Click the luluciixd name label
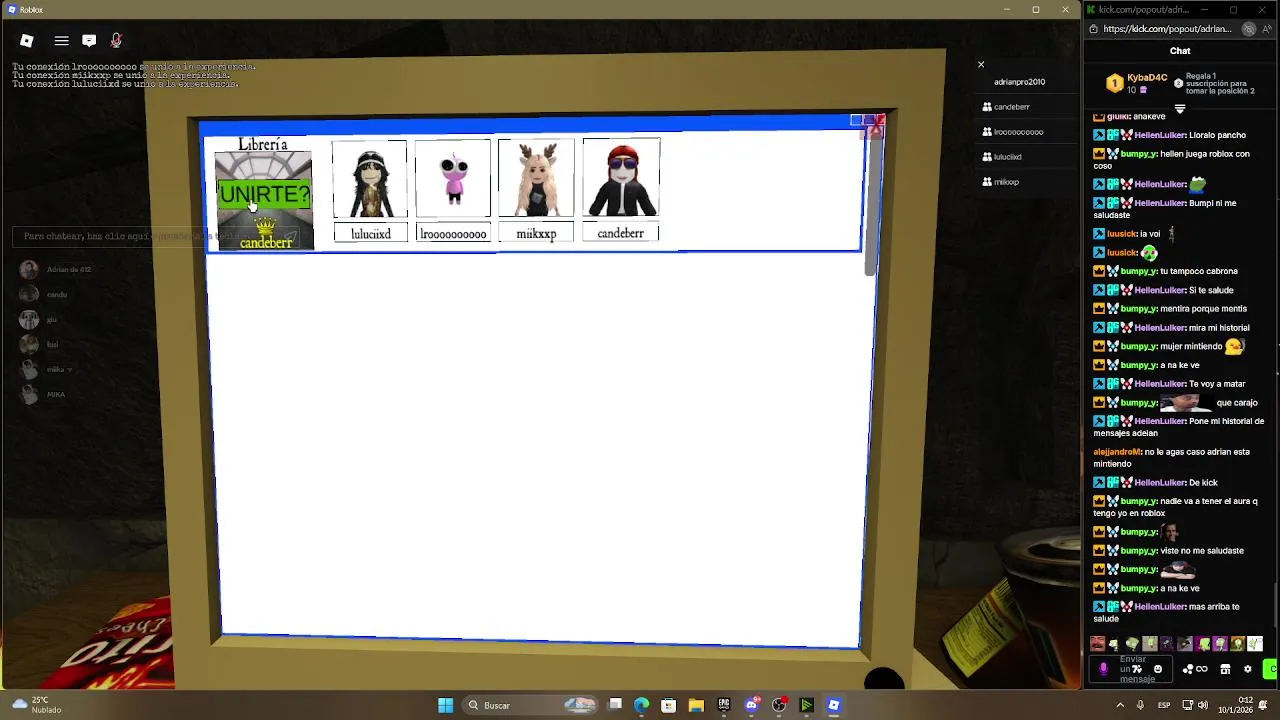 coord(370,233)
